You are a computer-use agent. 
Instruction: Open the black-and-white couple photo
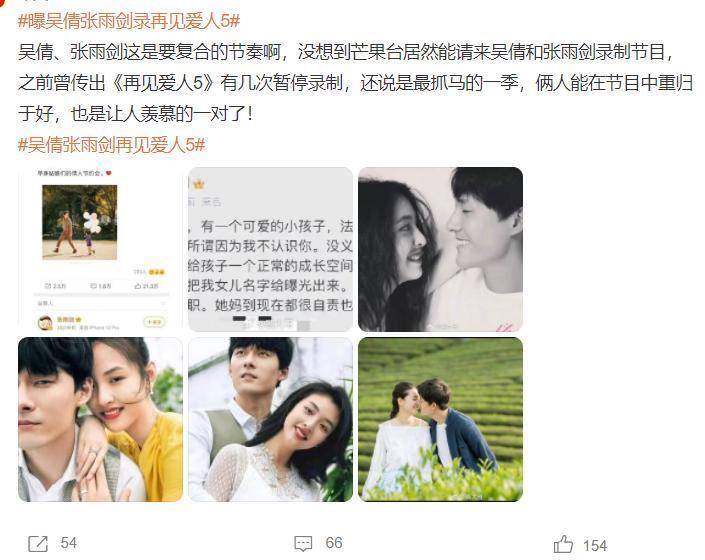pos(441,249)
